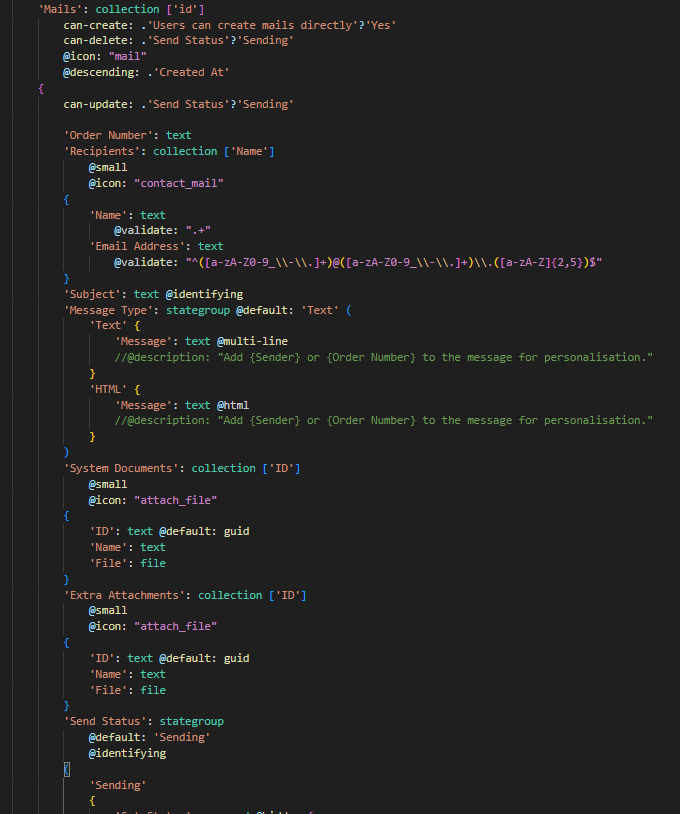
Task: Click the @html annotation
Action: point(233,405)
